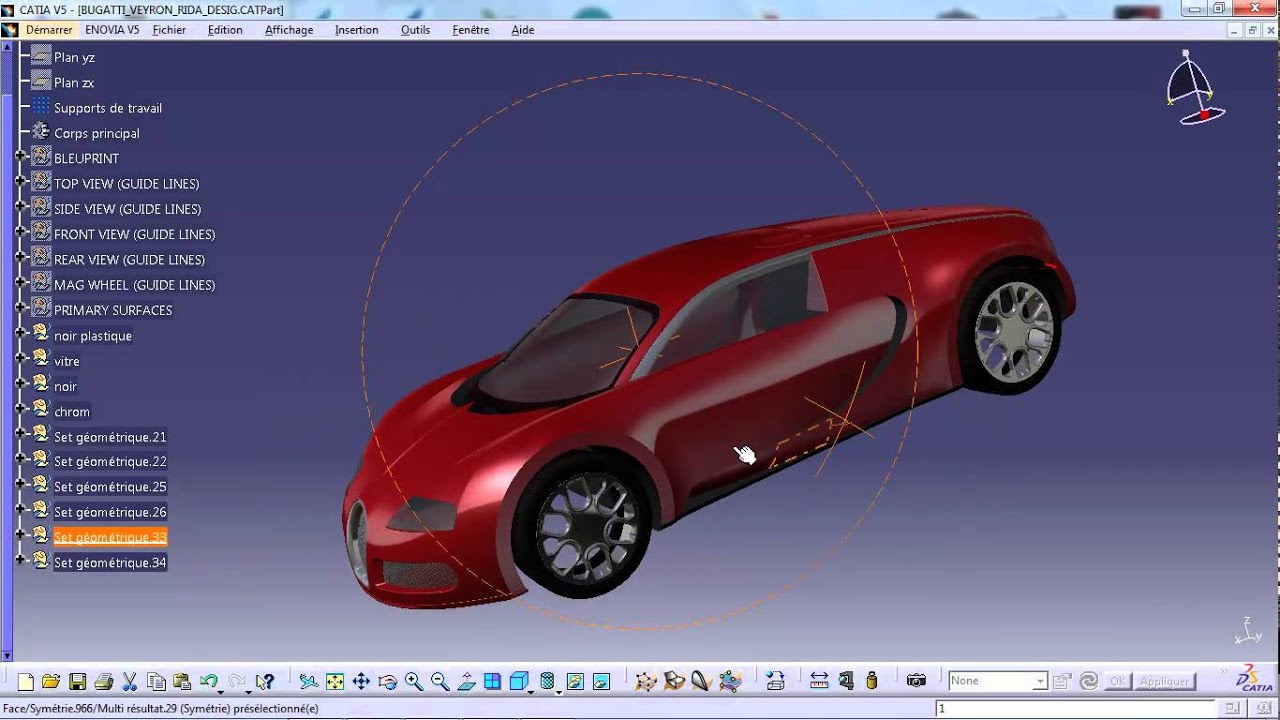Click the Measure Between ruler icon
1280x720 pixels.
[819, 681]
